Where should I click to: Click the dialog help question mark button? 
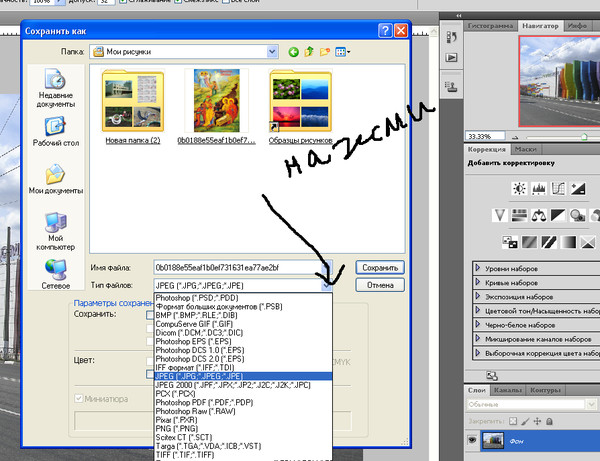pyautogui.click(x=385, y=31)
